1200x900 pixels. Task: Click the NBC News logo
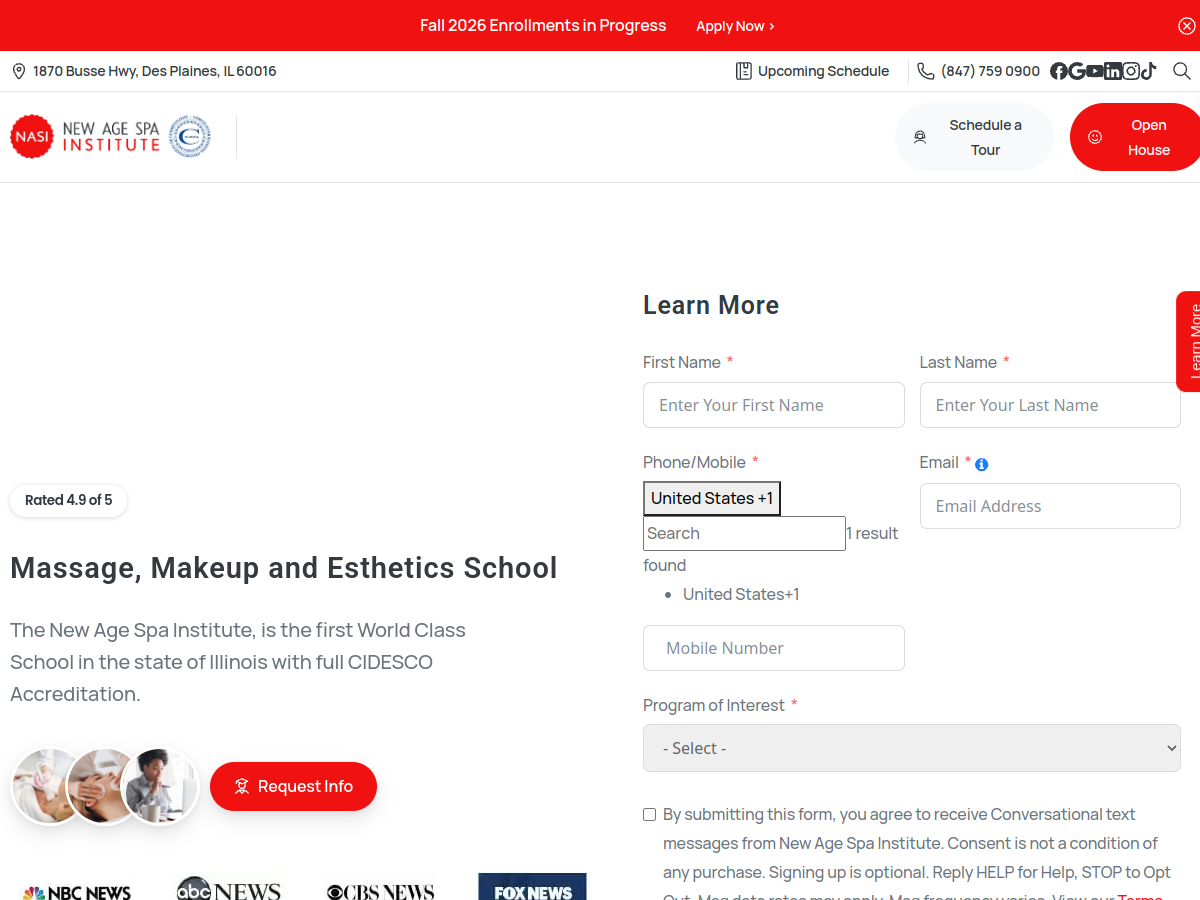click(77, 892)
